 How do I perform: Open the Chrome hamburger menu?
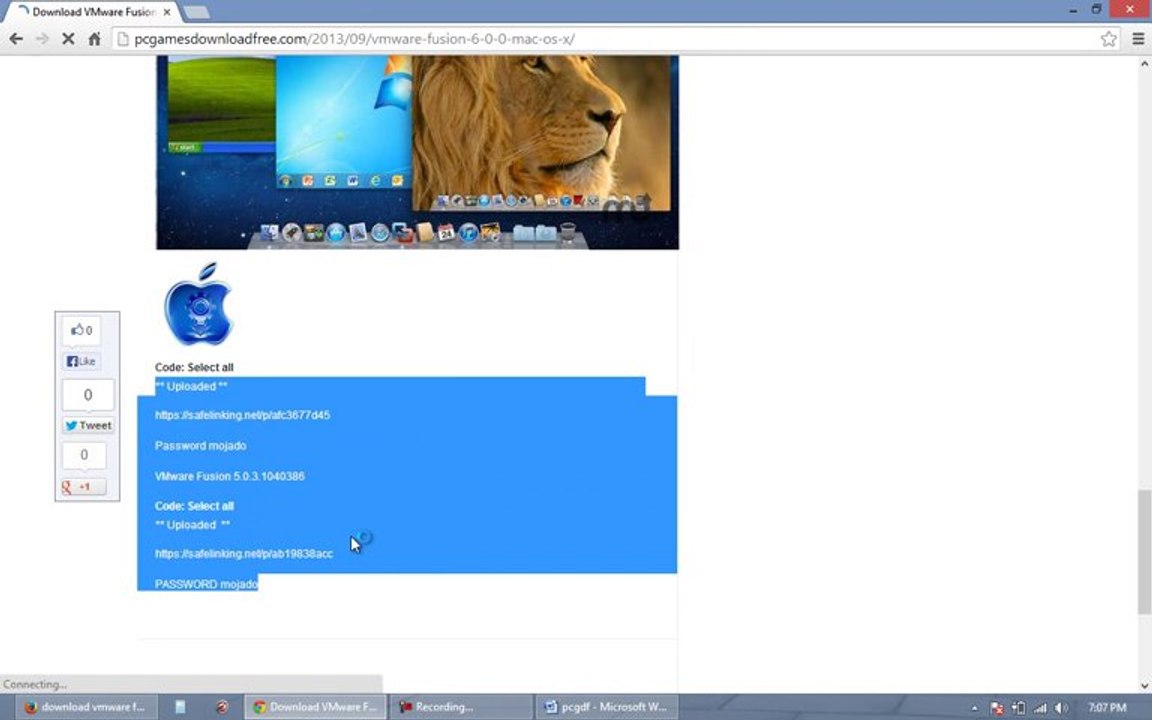(1138, 39)
